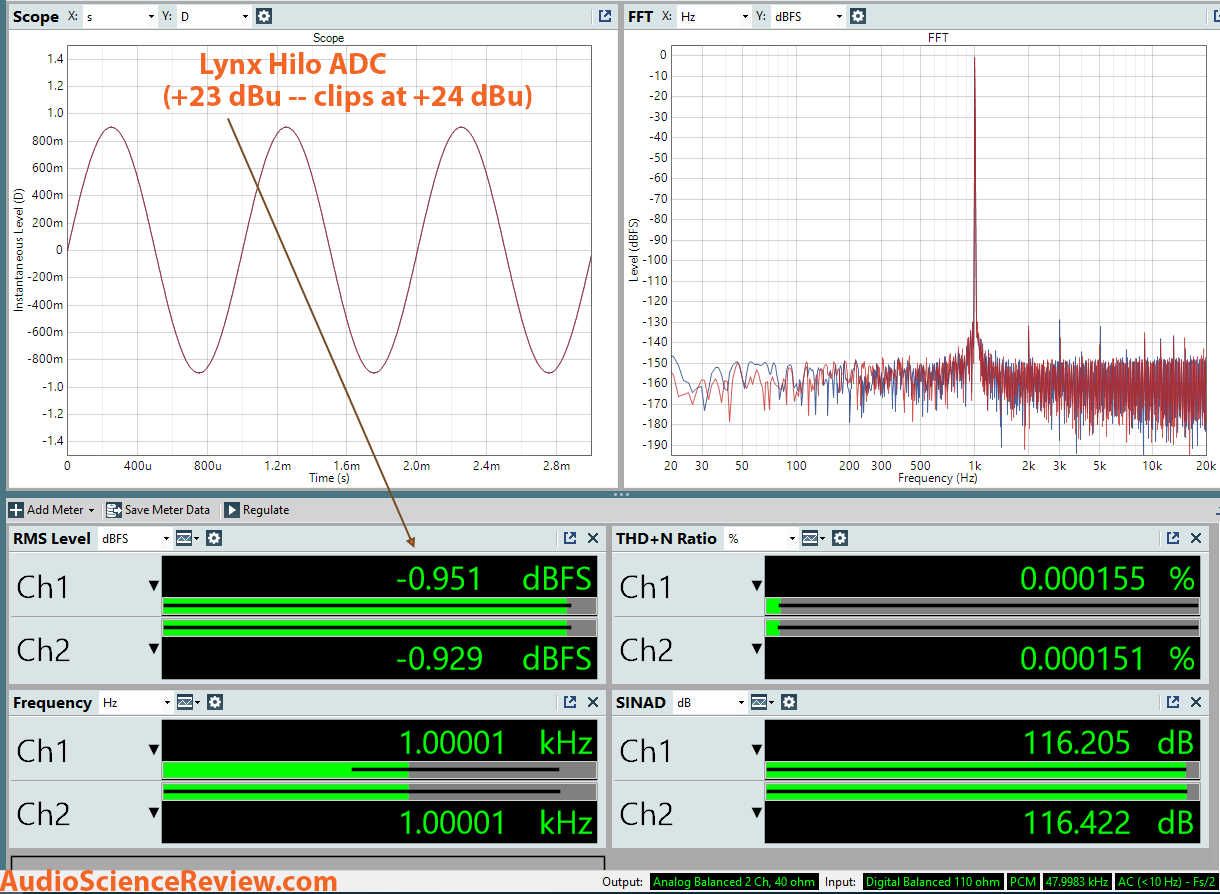Open Scope Y axis unit dropdown
This screenshot has height=894, width=1220.
click(214, 16)
